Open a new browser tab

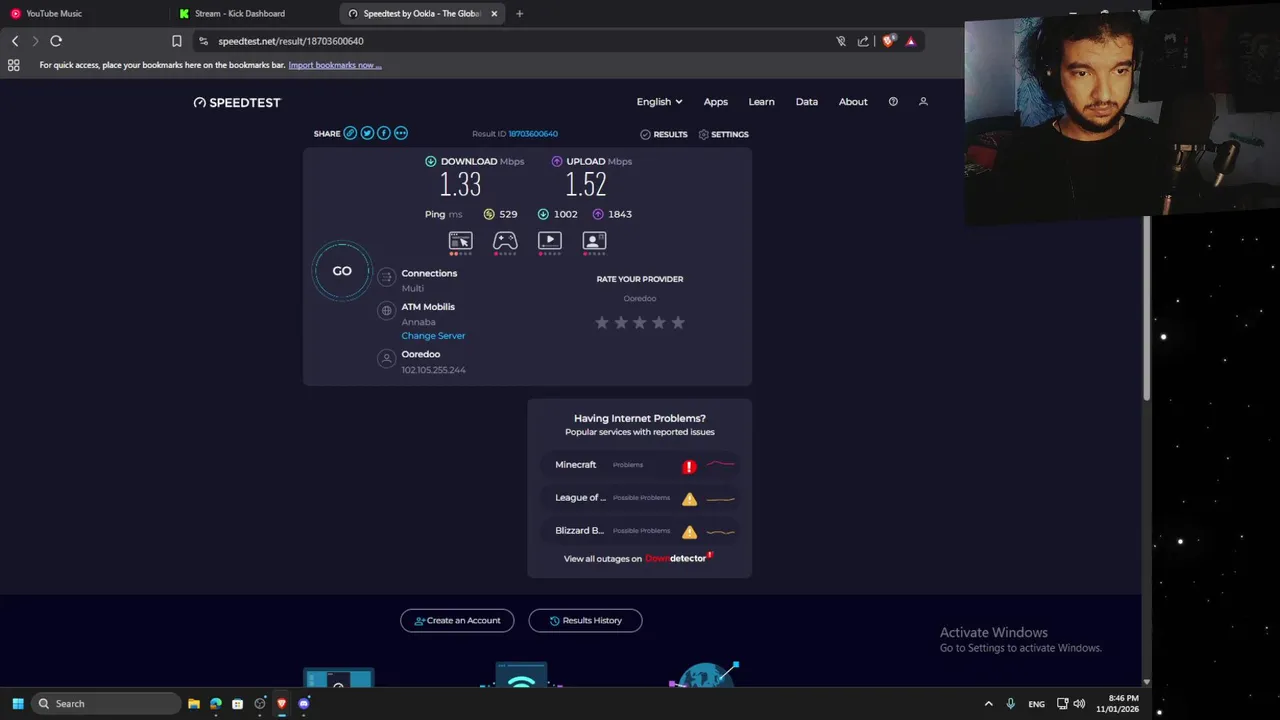click(x=519, y=14)
